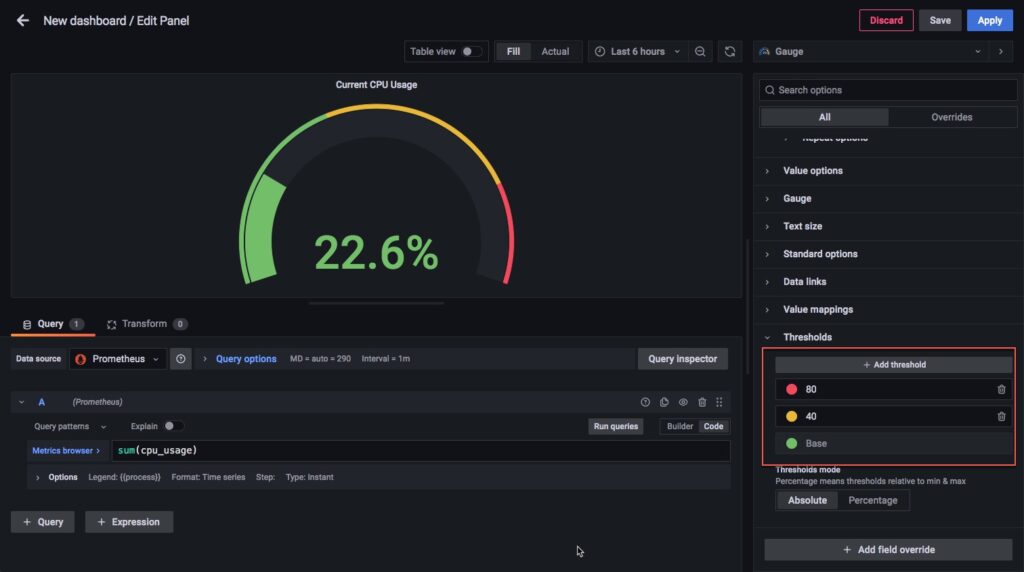1024x572 pixels.
Task: Expand Value options section
Action: [812, 171]
